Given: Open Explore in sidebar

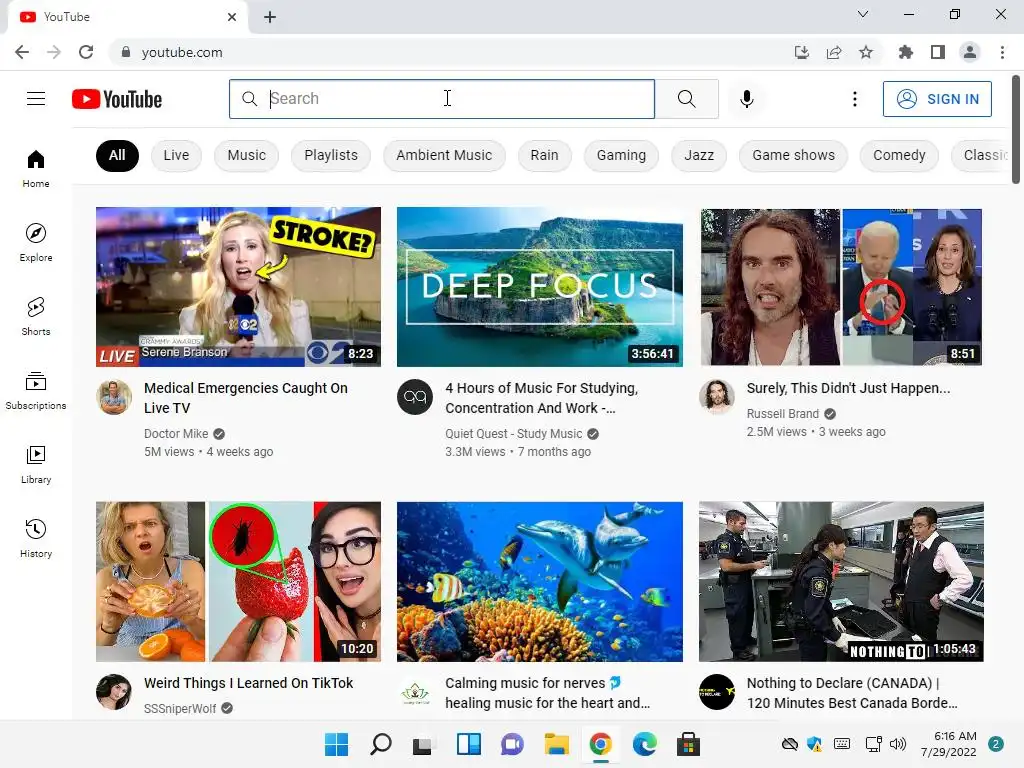Looking at the screenshot, I should [36, 242].
